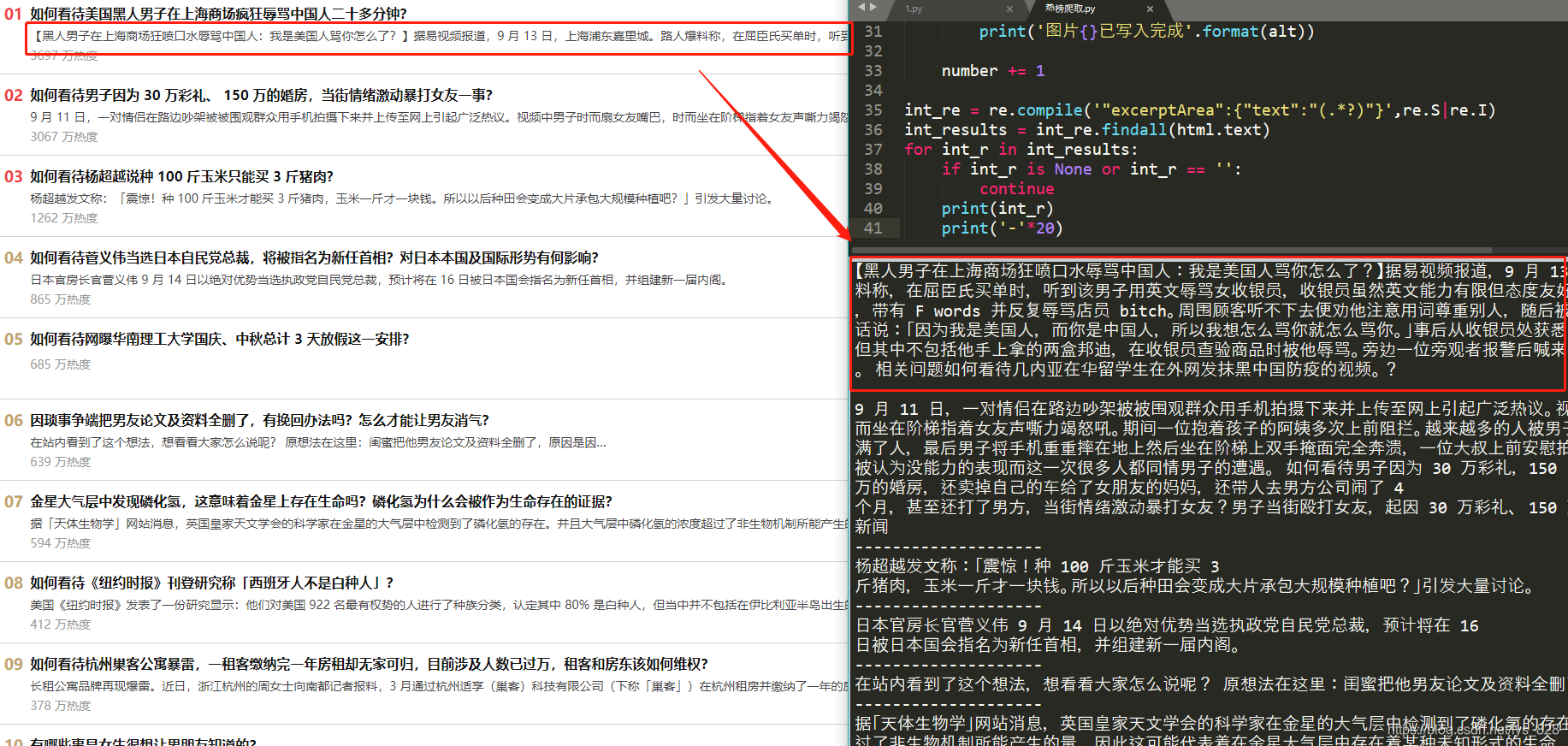This screenshot has height=746, width=1568.
Task: Switch to the 1.py tab
Action: point(914,9)
